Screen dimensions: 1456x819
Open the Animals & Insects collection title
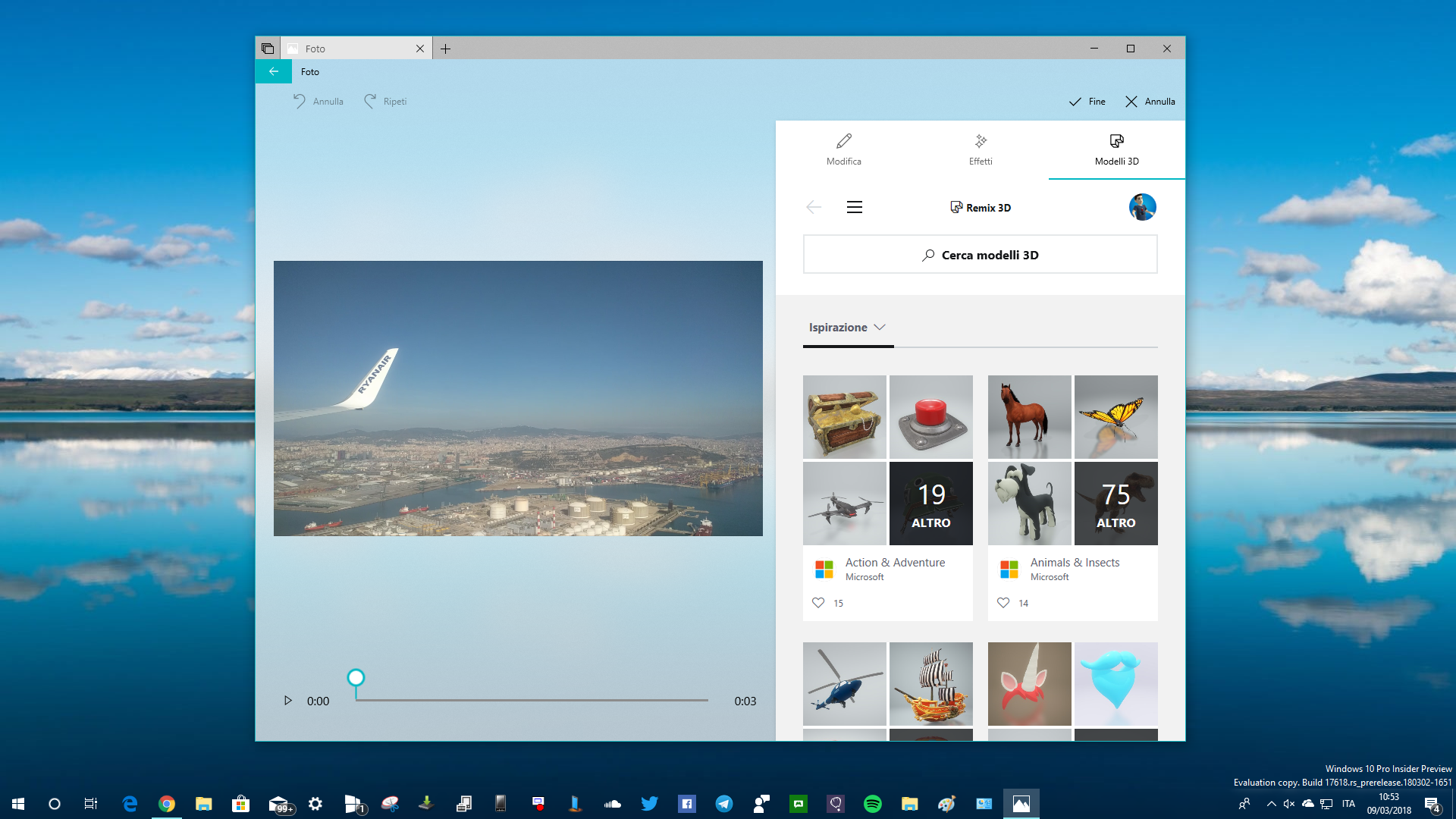point(1075,563)
